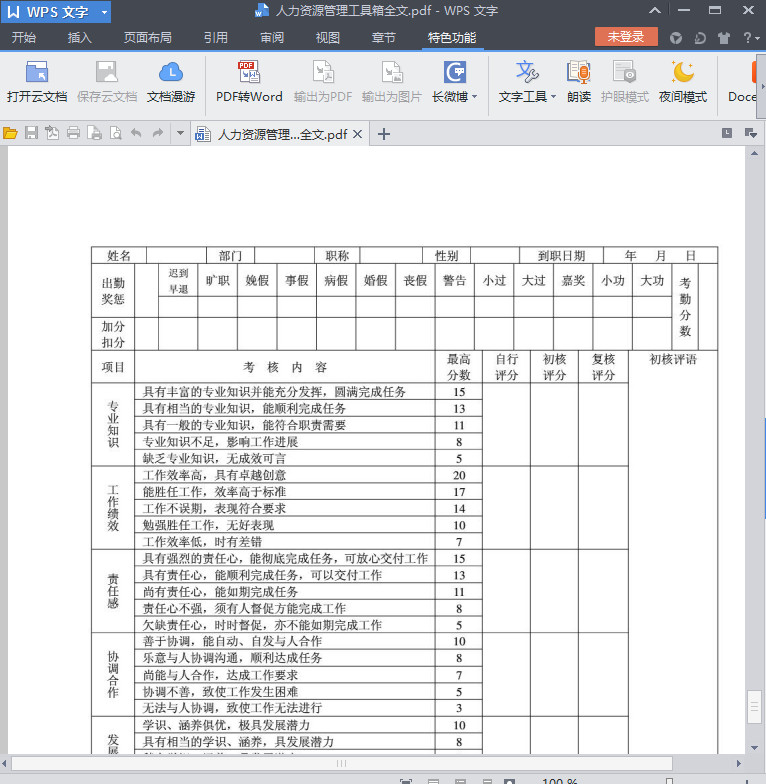Screen dimensions: 766x784
Task: Click the shirt skin icon in title bar
Action: coord(724,38)
